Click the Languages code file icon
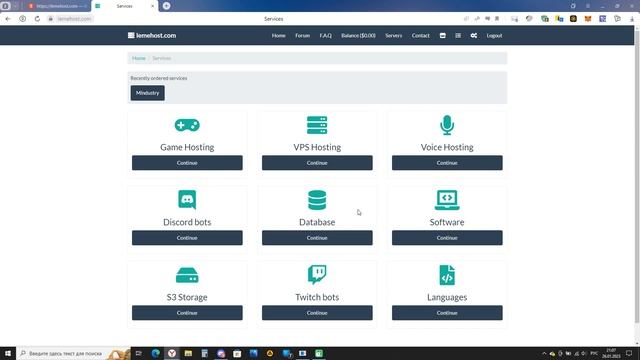The image size is (640, 360). (447, 275)
